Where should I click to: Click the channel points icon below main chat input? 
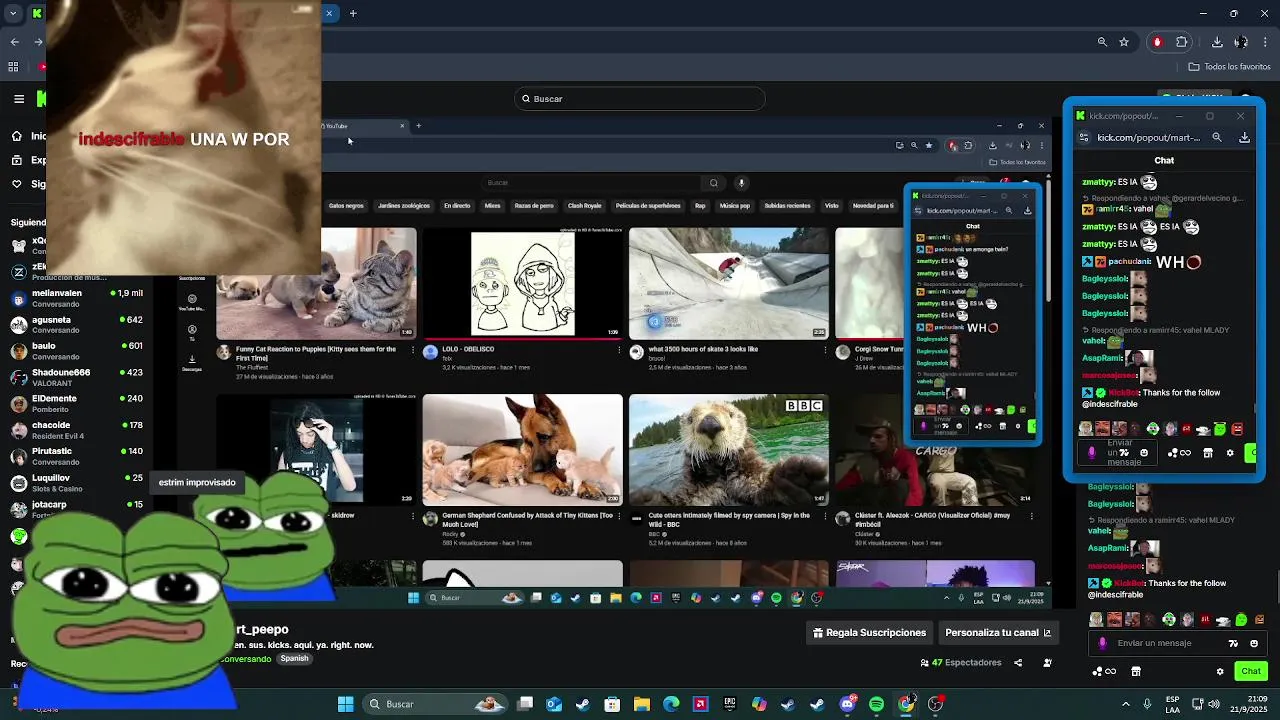click(x=1104, y=671)
